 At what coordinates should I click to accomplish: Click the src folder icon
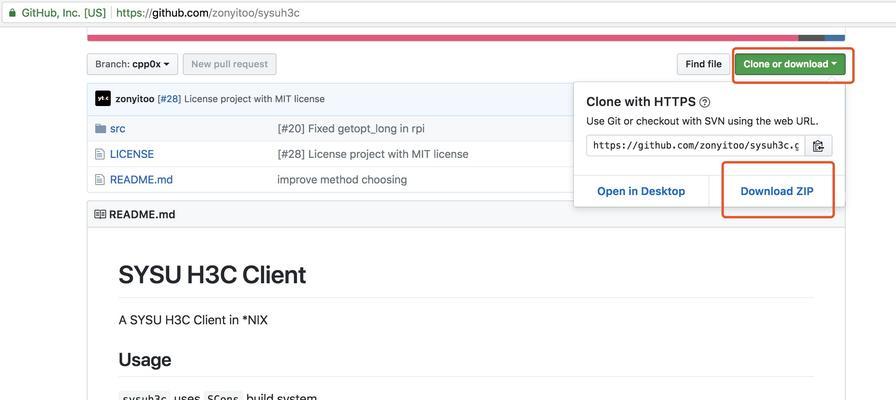[101, 129]
